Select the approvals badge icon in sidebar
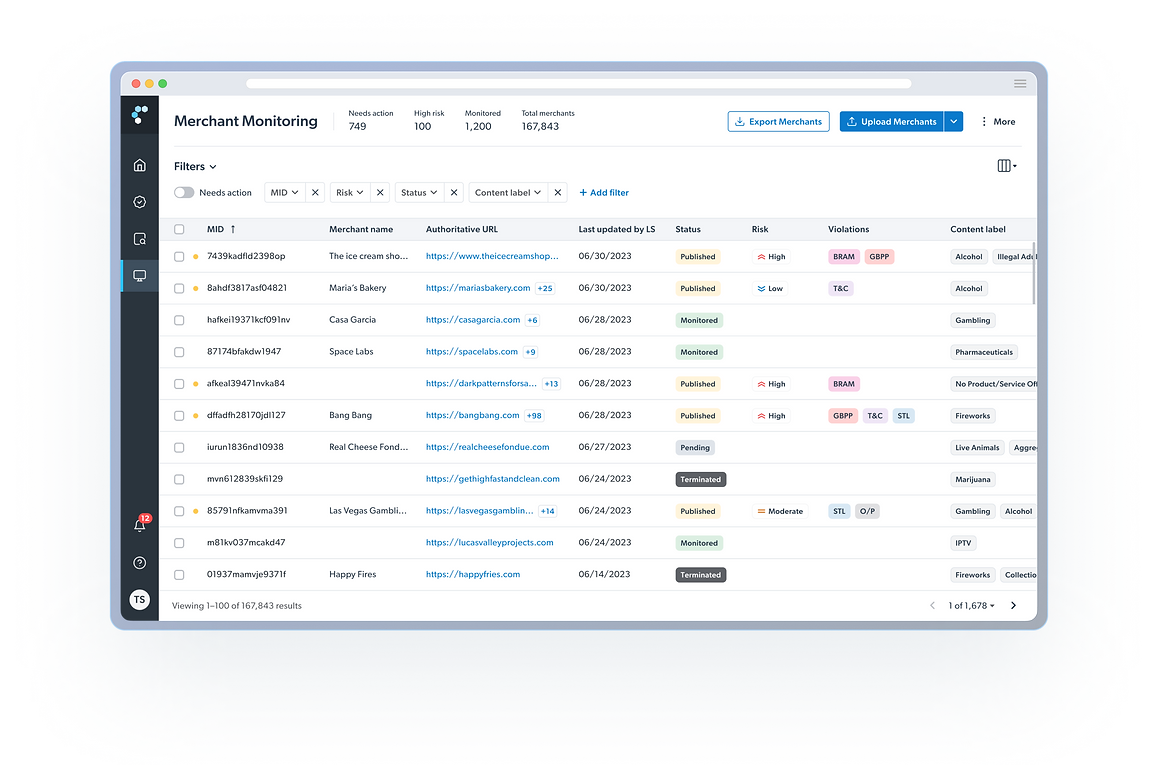Image resolution: width=1158 pixels, height=765 pixels. [139, 202]
